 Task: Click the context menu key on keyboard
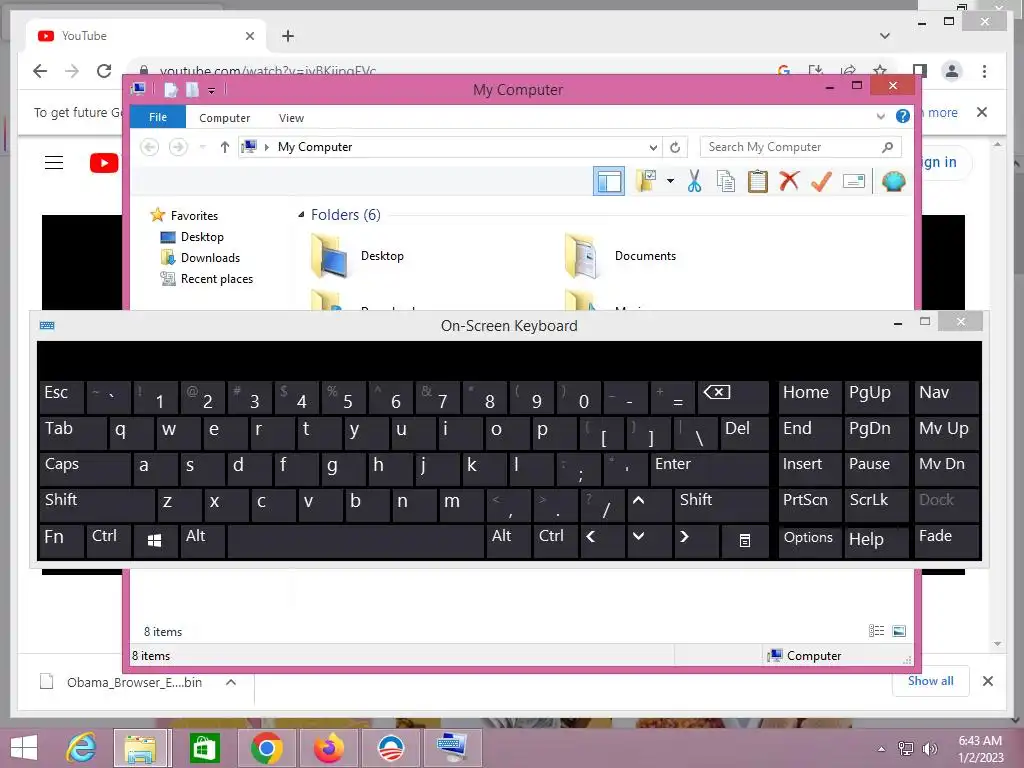point(744,541)
